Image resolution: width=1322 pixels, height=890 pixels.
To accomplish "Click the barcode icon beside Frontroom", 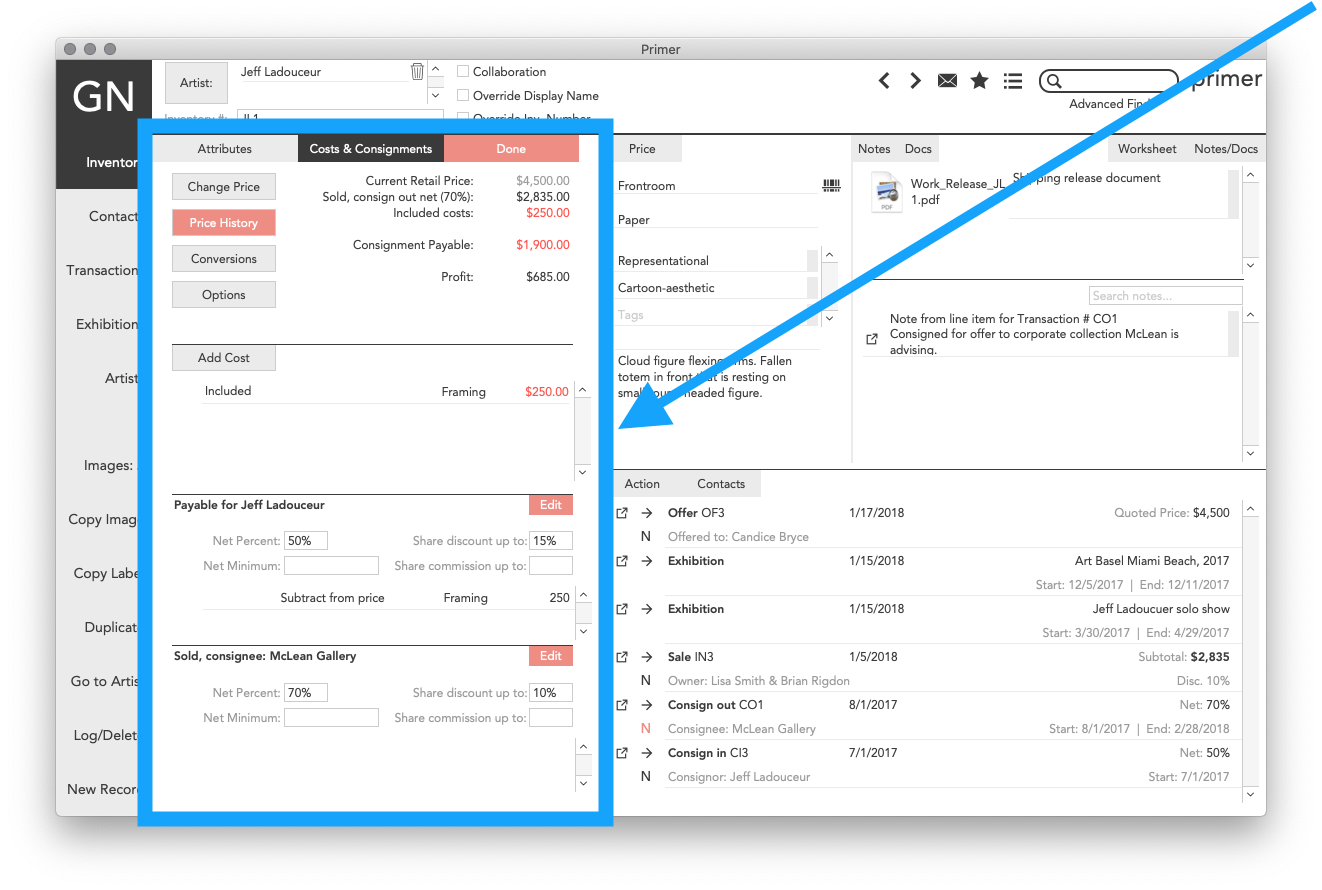I will click(830, 185).
